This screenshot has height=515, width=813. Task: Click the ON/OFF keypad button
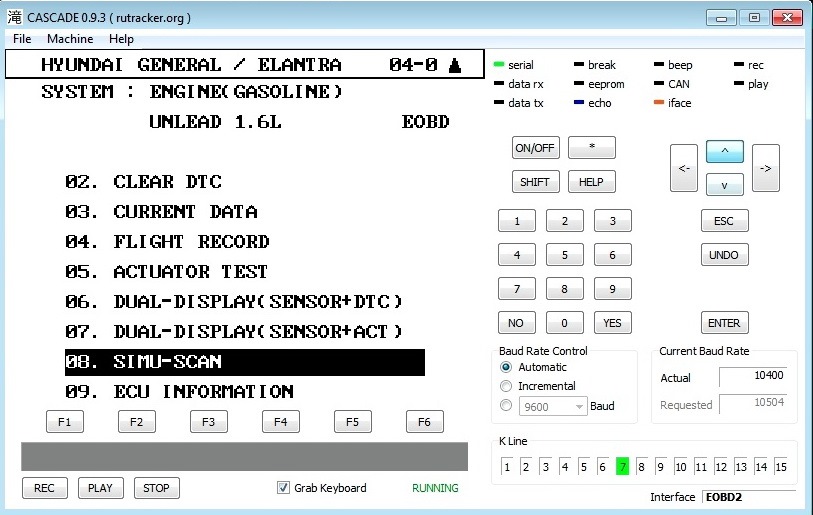click(536, 148)
